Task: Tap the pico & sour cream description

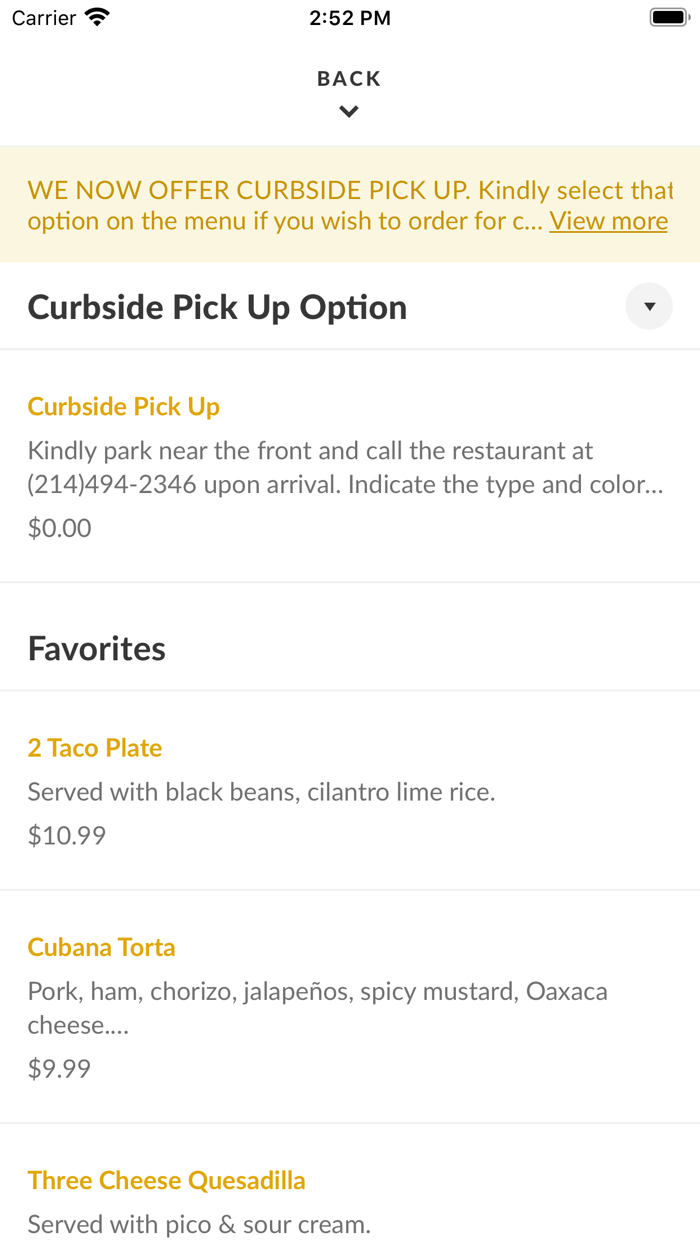Action: click(x=198, y=1224)
